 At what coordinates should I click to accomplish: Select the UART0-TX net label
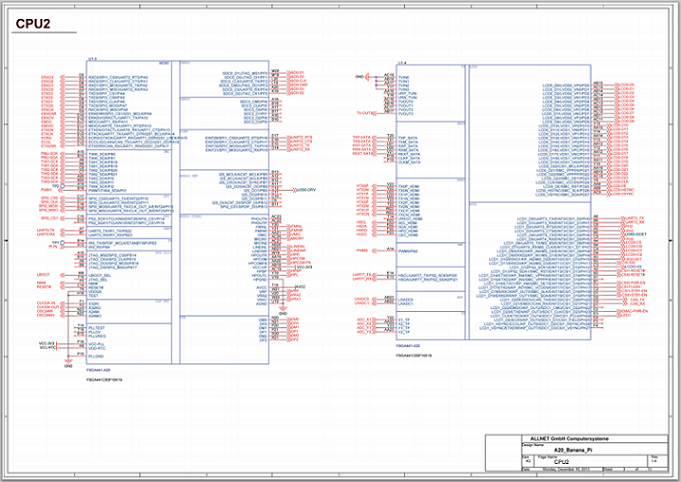[46, 230]
